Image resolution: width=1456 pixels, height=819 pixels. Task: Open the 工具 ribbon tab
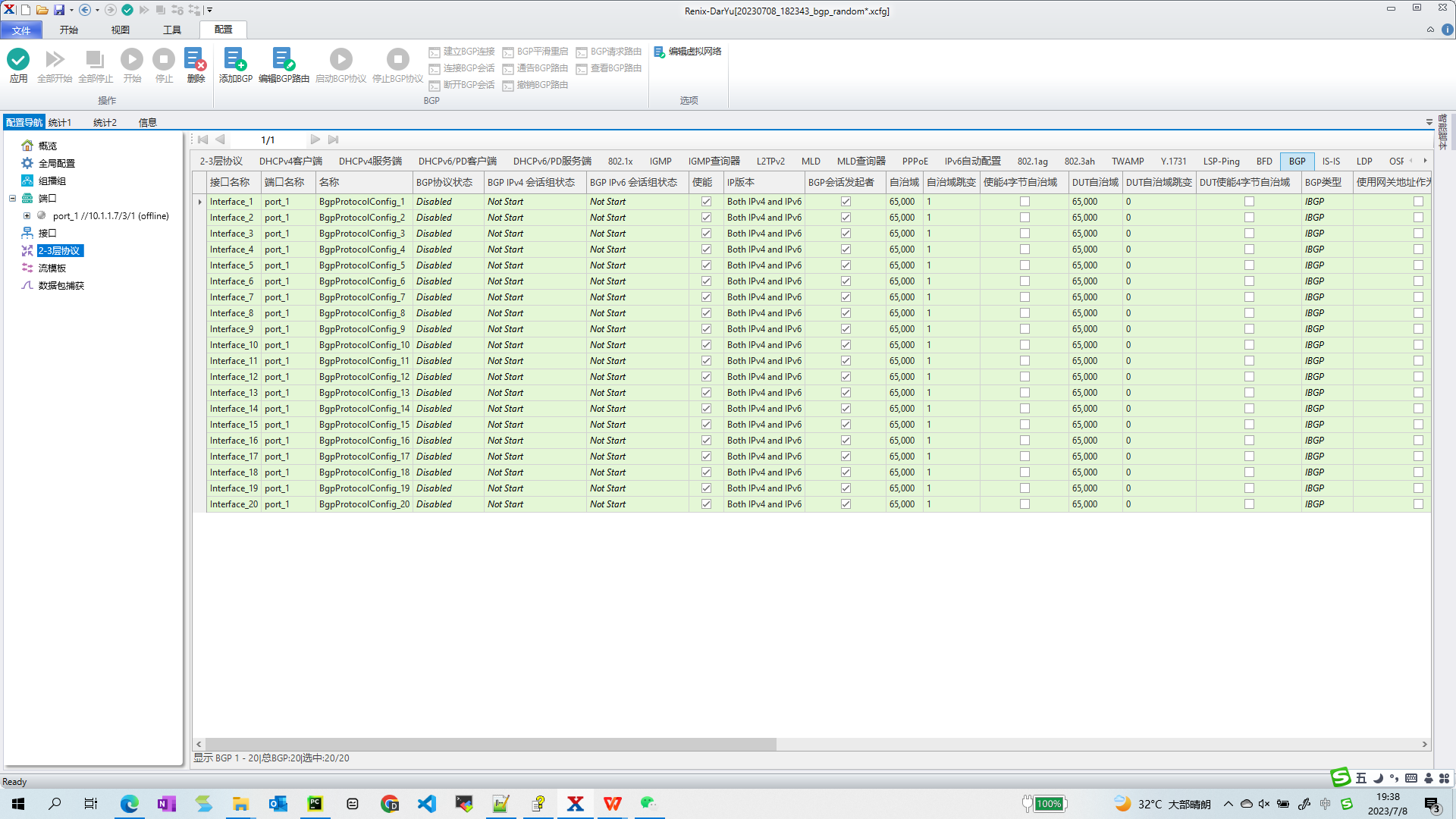tap(172, 30)
